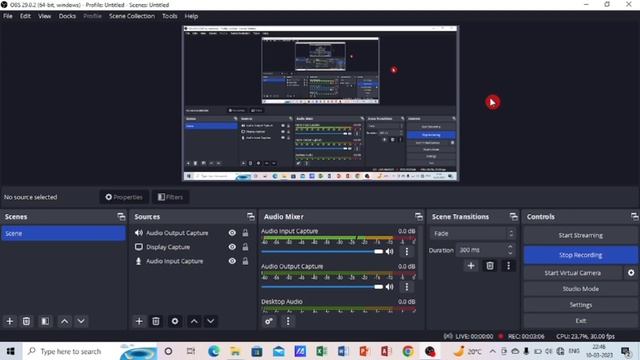The height and width of the screenshot is (360, 640).
Task: Toggle lock on Audio Input Capture
Action: click(x=245, y=261)
